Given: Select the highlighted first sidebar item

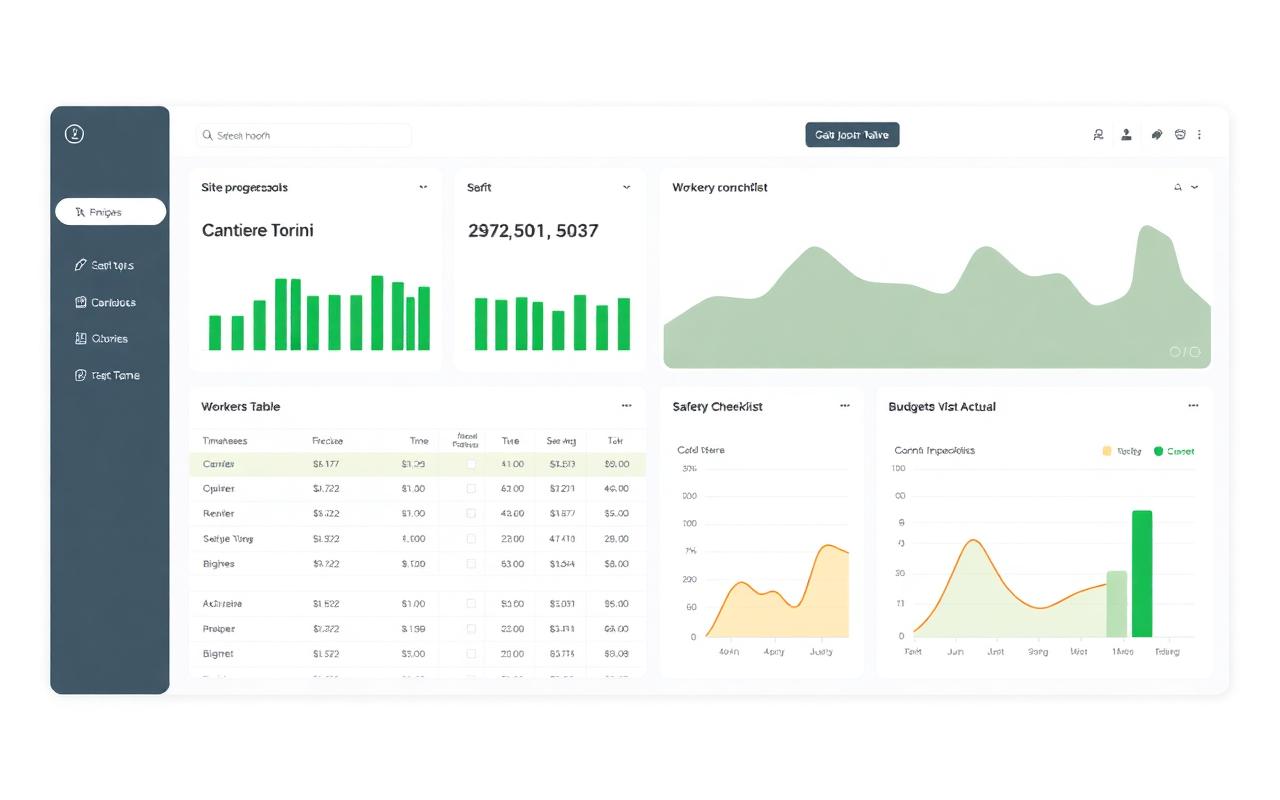Looking at the screenshot, I should [110, 211].
